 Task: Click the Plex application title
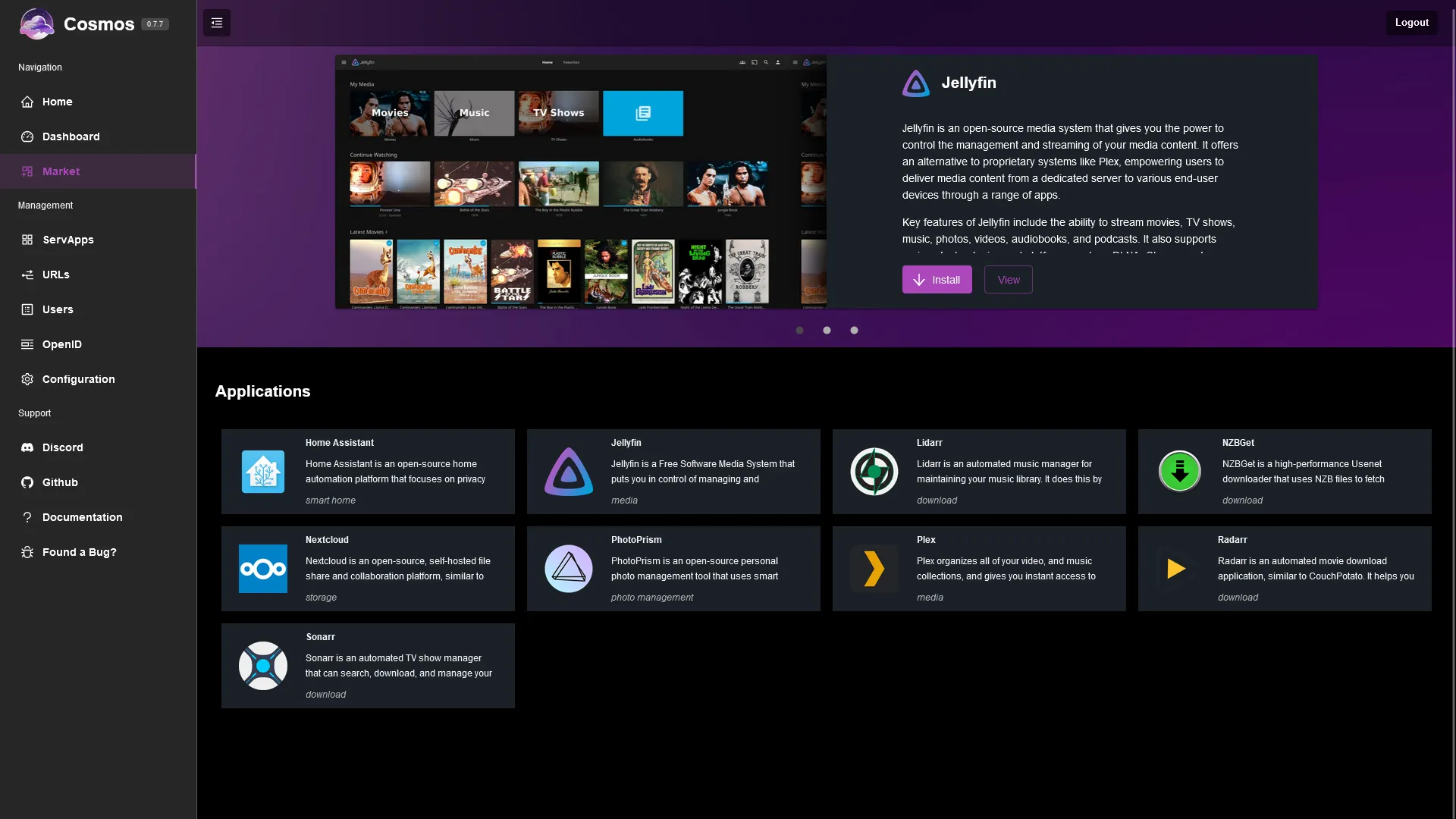point(926,540)
